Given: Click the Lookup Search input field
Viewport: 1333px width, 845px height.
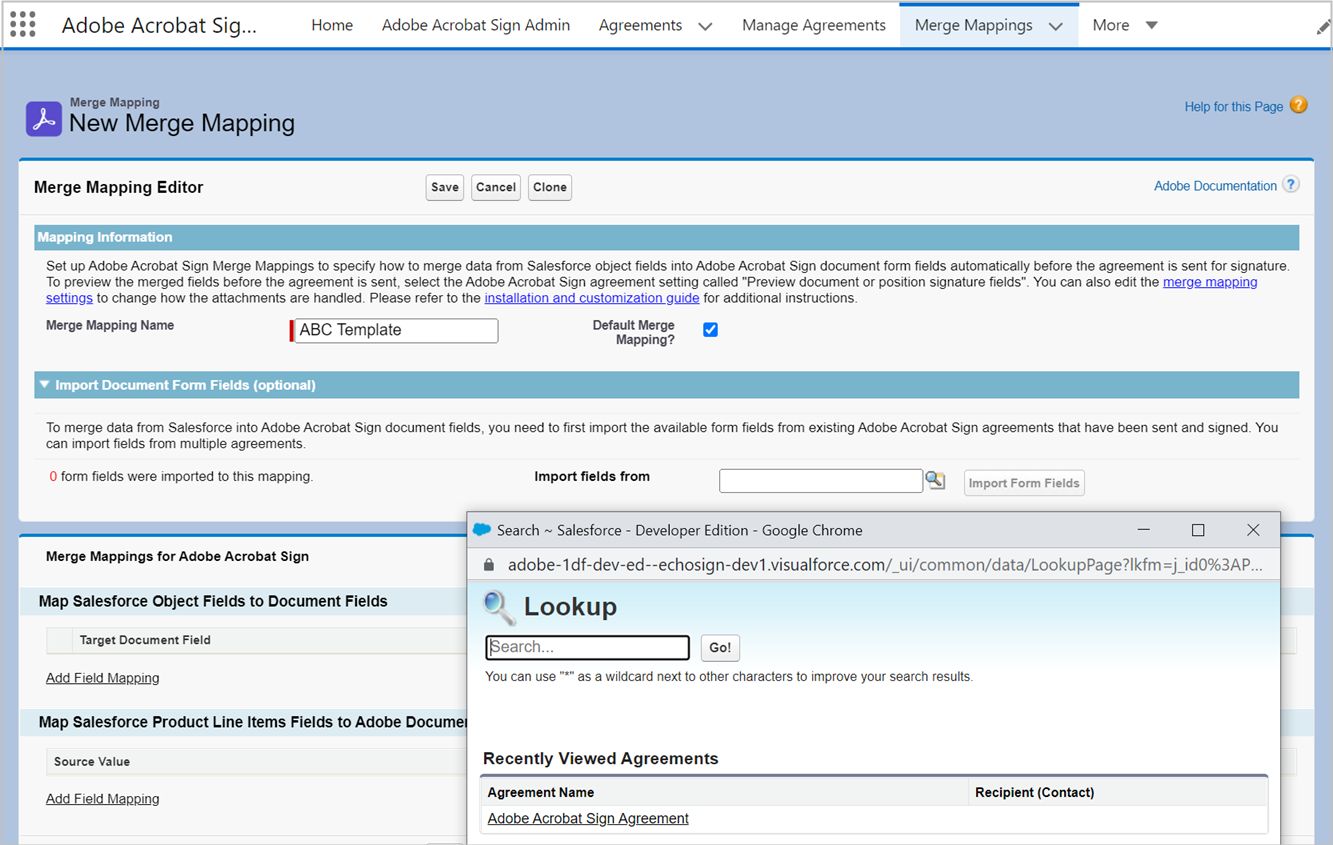Looking at the screenshot, I should (588, 647).
